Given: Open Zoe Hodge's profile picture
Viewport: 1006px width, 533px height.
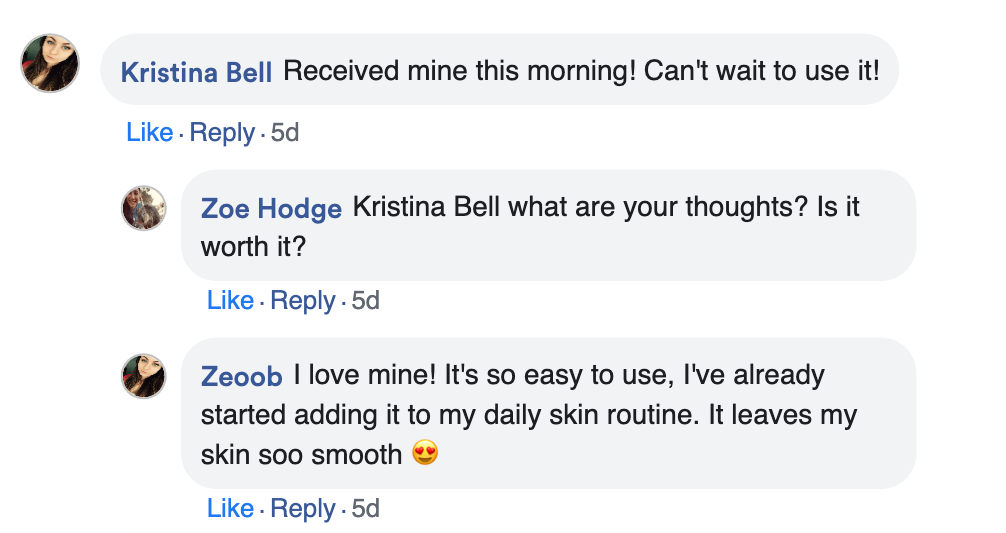Looking at the screenshot, I should click(144, 208).
